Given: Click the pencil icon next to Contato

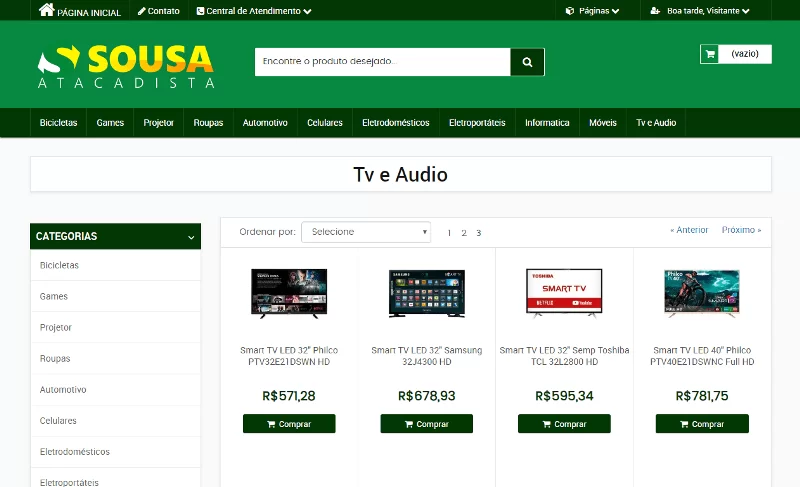Looking at the screenshot, I should 142,11.
